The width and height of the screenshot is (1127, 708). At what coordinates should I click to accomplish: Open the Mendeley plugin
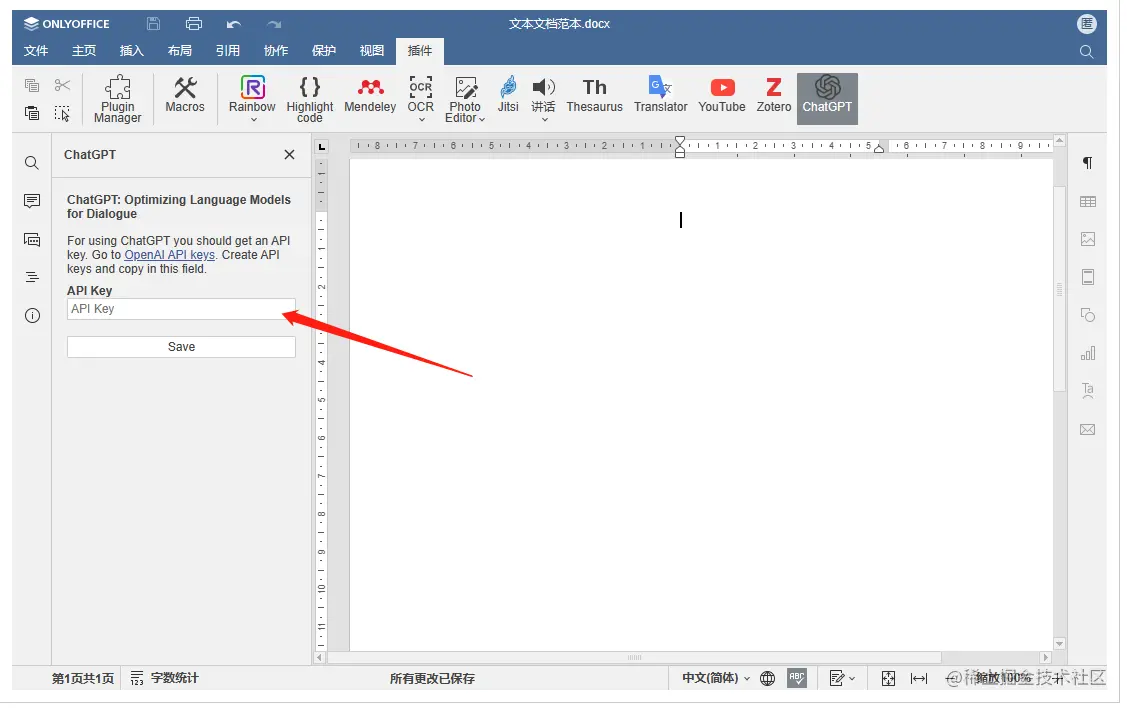(x=370, y=96)
